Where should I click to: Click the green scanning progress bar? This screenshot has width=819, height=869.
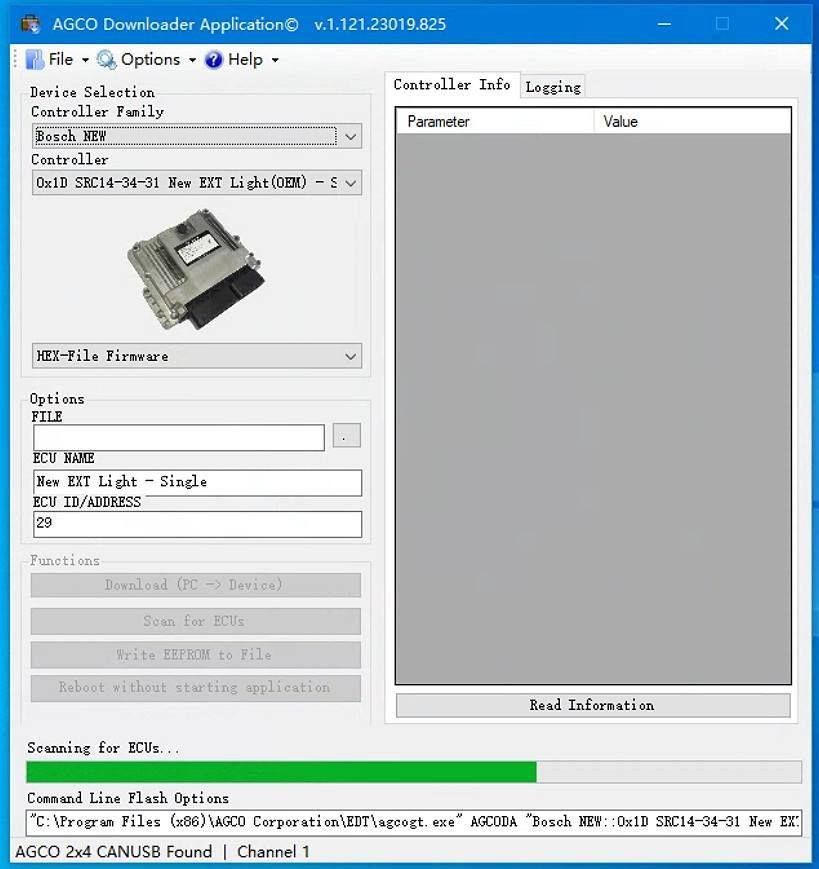pyautogui.click(x=280, y=771)
